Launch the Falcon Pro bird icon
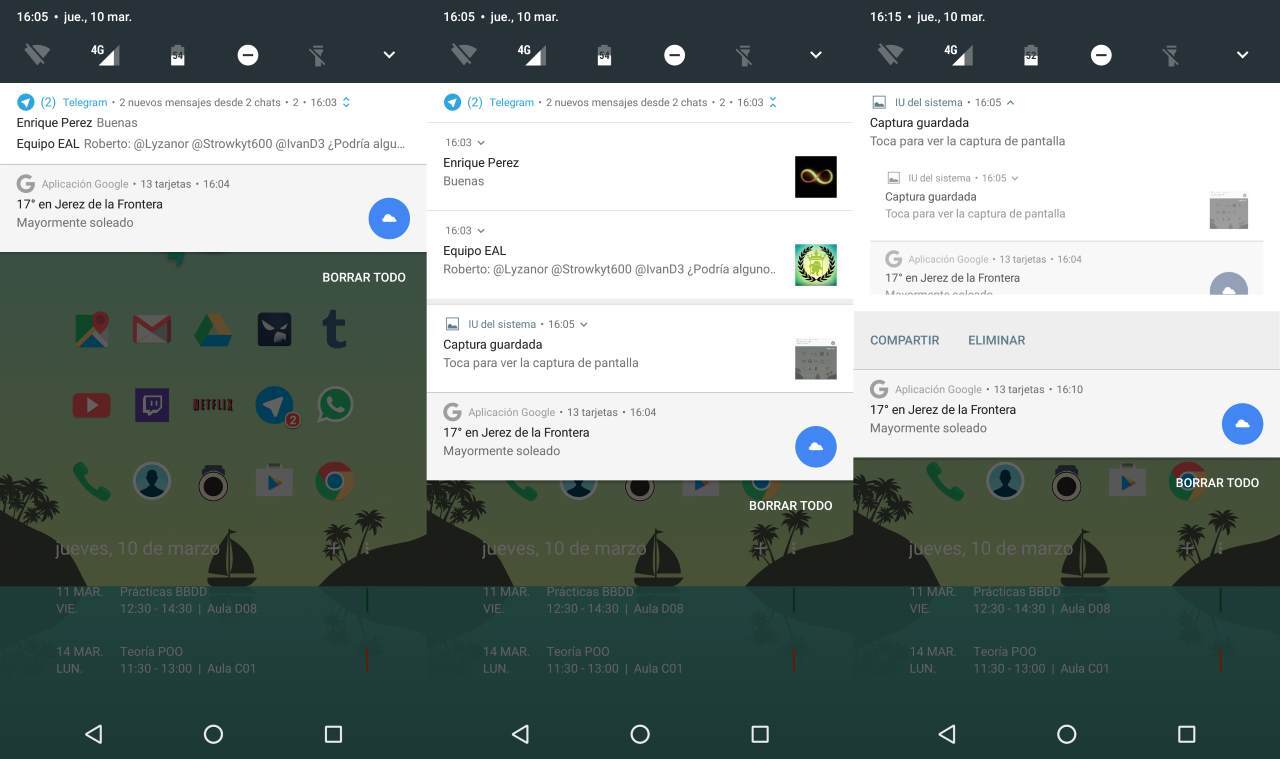 (274, 329)
